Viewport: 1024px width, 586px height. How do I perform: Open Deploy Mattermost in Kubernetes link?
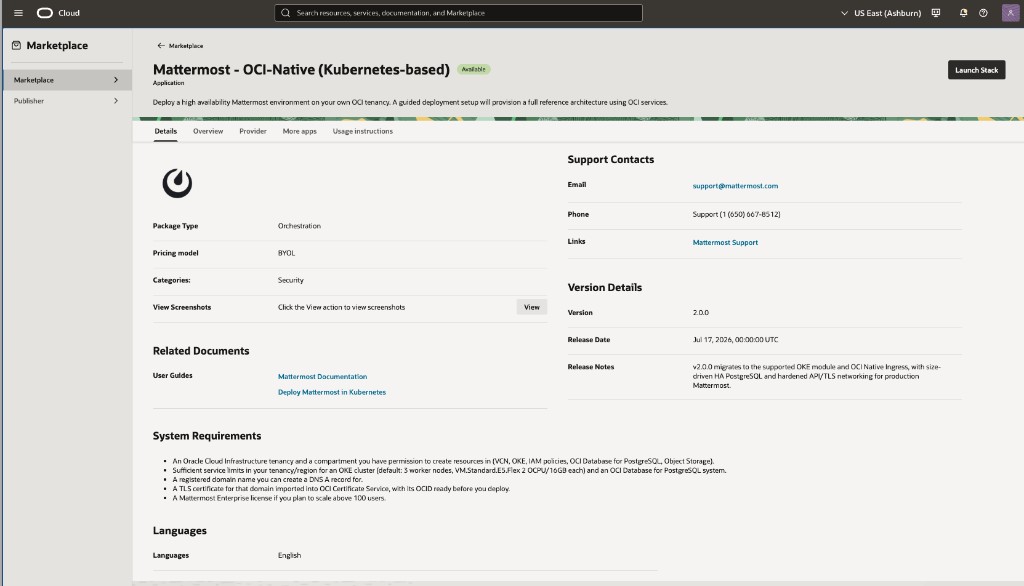pos(332,392)
